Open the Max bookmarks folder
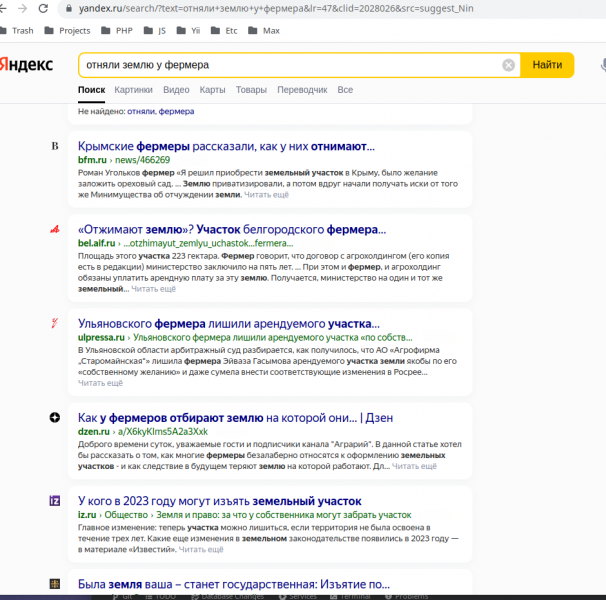This screenshot has height=600, width=606. [264, 31]
